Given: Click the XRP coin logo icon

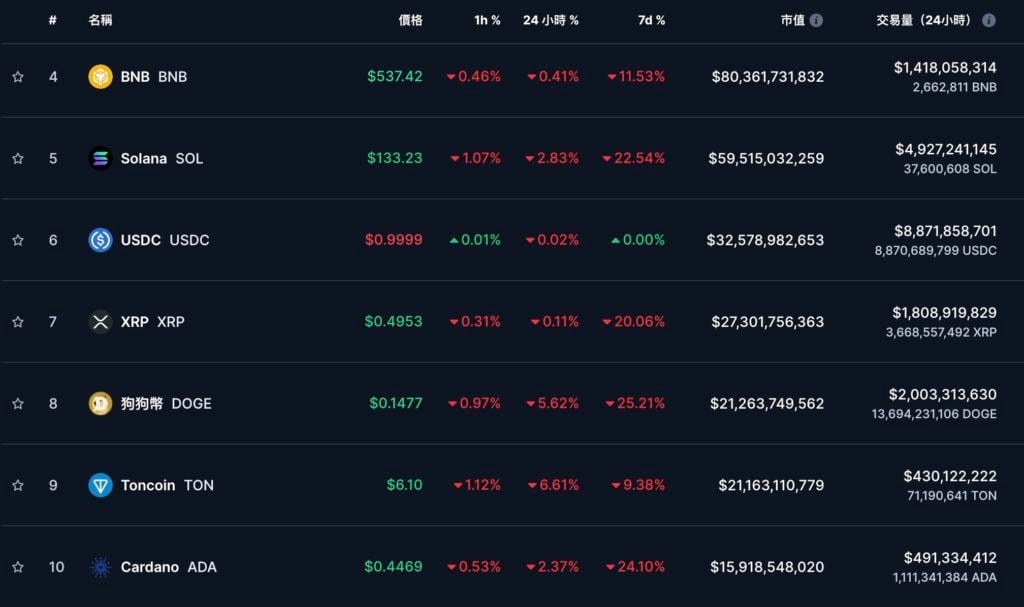Looking at the screenshot, I should [x=100, y=322].
